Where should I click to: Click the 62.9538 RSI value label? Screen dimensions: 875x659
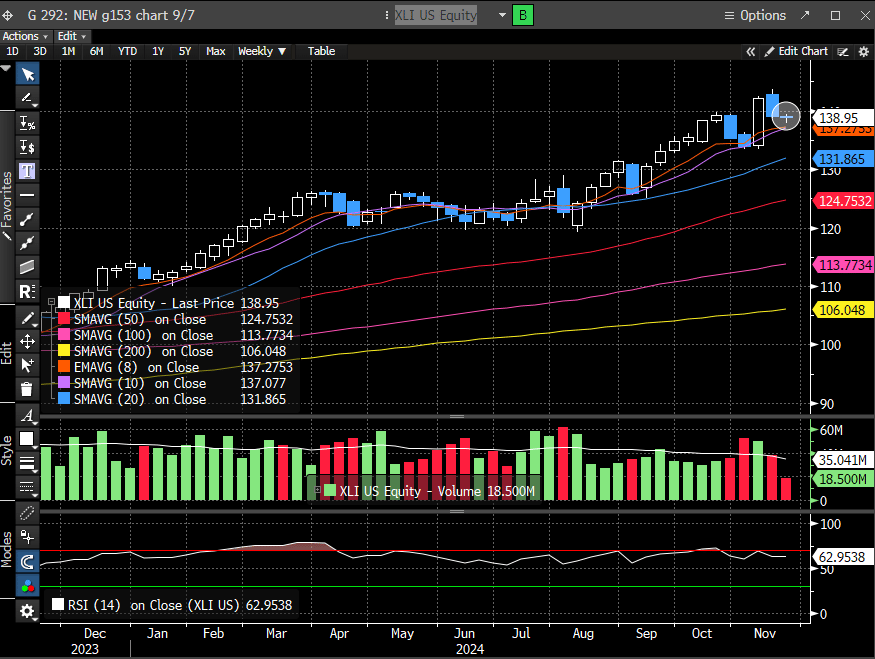point(842,556)
